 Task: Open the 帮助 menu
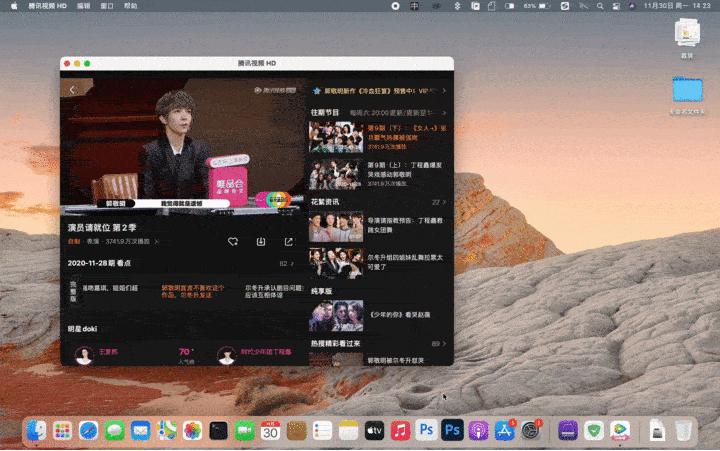point(130,6)
